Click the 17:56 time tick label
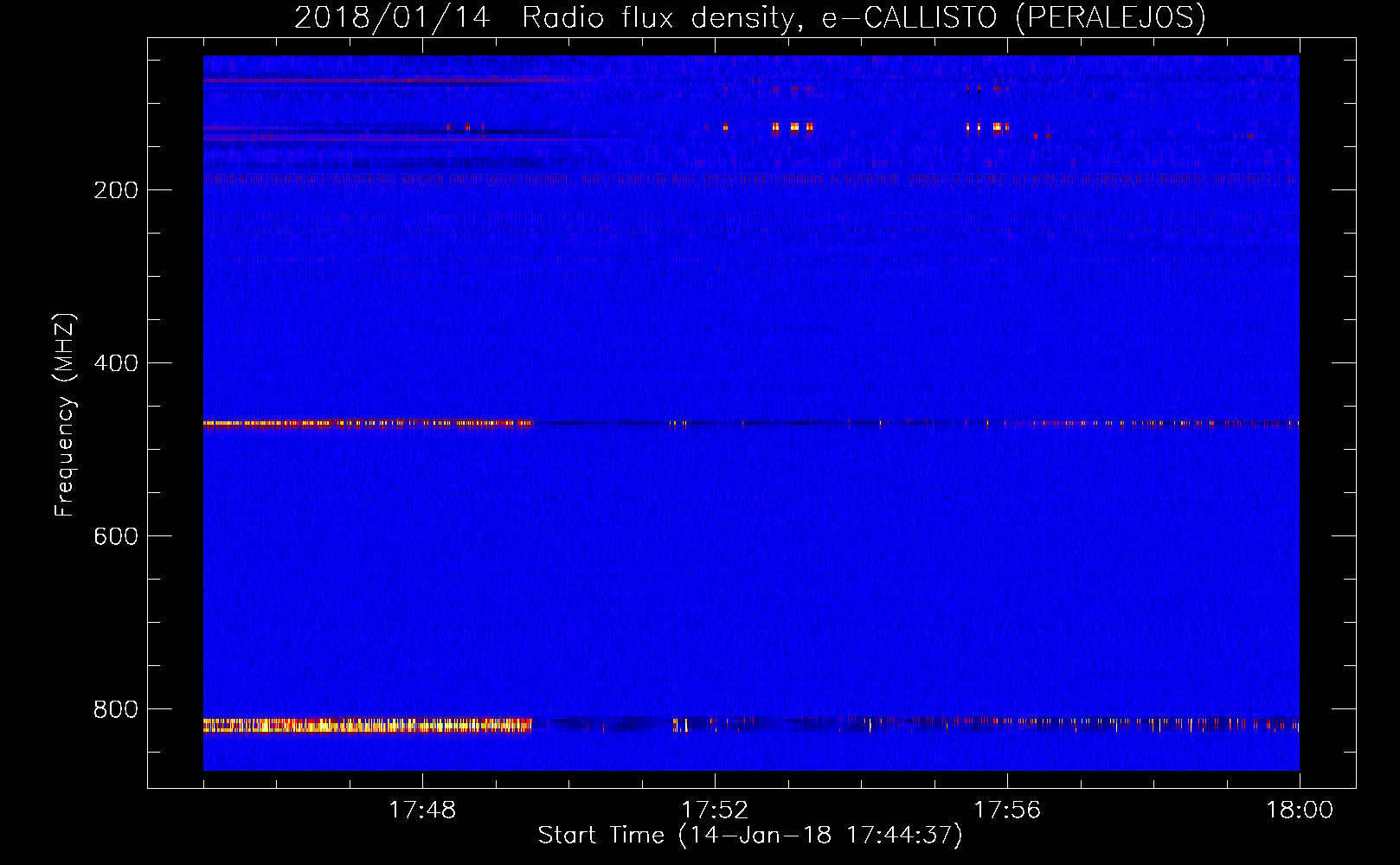1400x865 pixels. click(x=1007, y=811)
